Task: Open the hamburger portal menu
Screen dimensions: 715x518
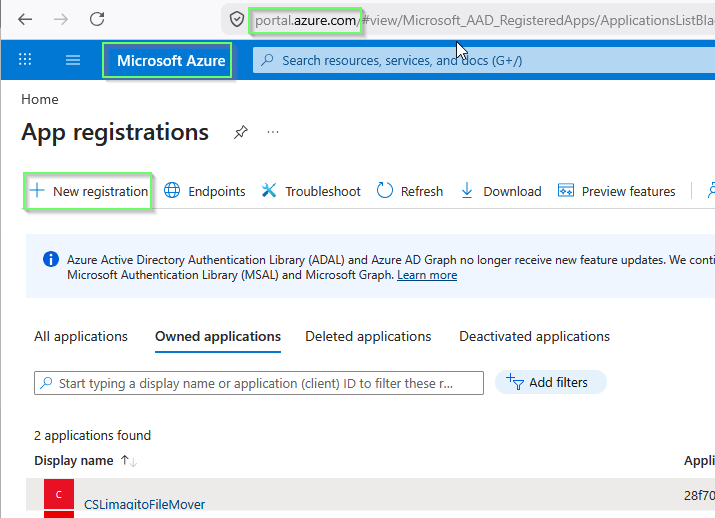Action: 73,60
